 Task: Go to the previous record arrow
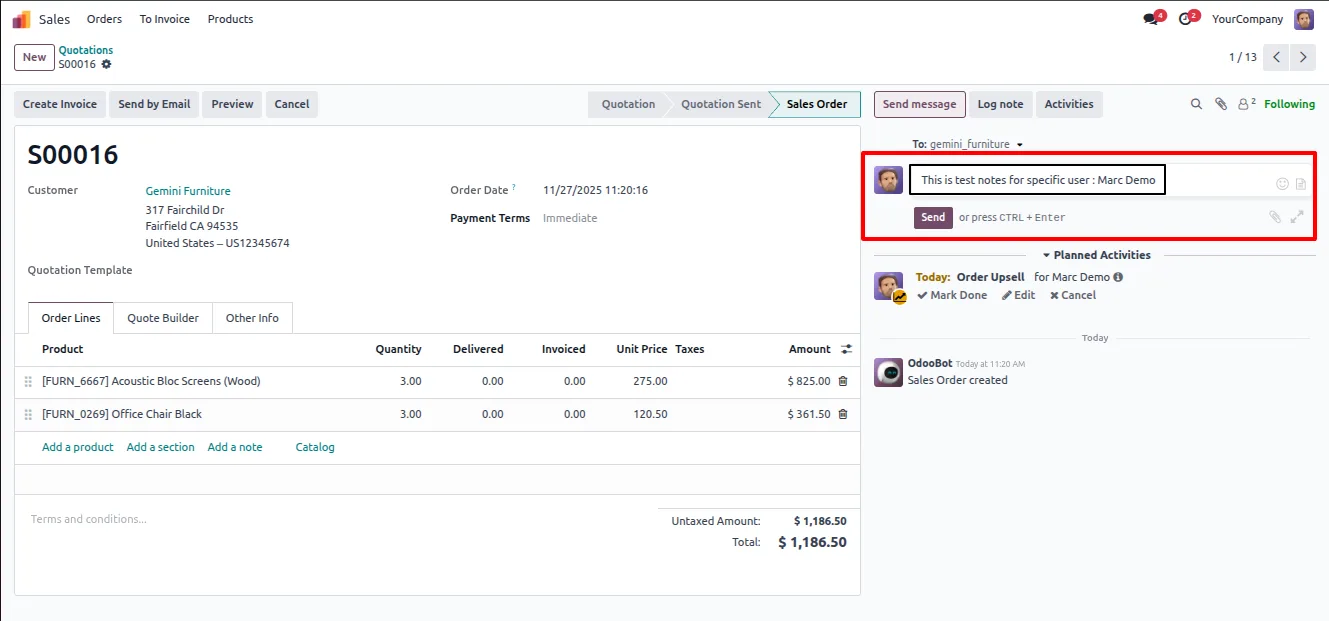pos(1276,57)
